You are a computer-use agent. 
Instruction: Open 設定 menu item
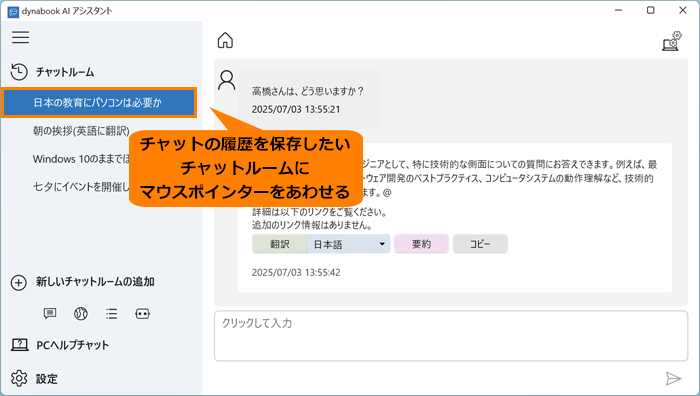coord(47,379)
